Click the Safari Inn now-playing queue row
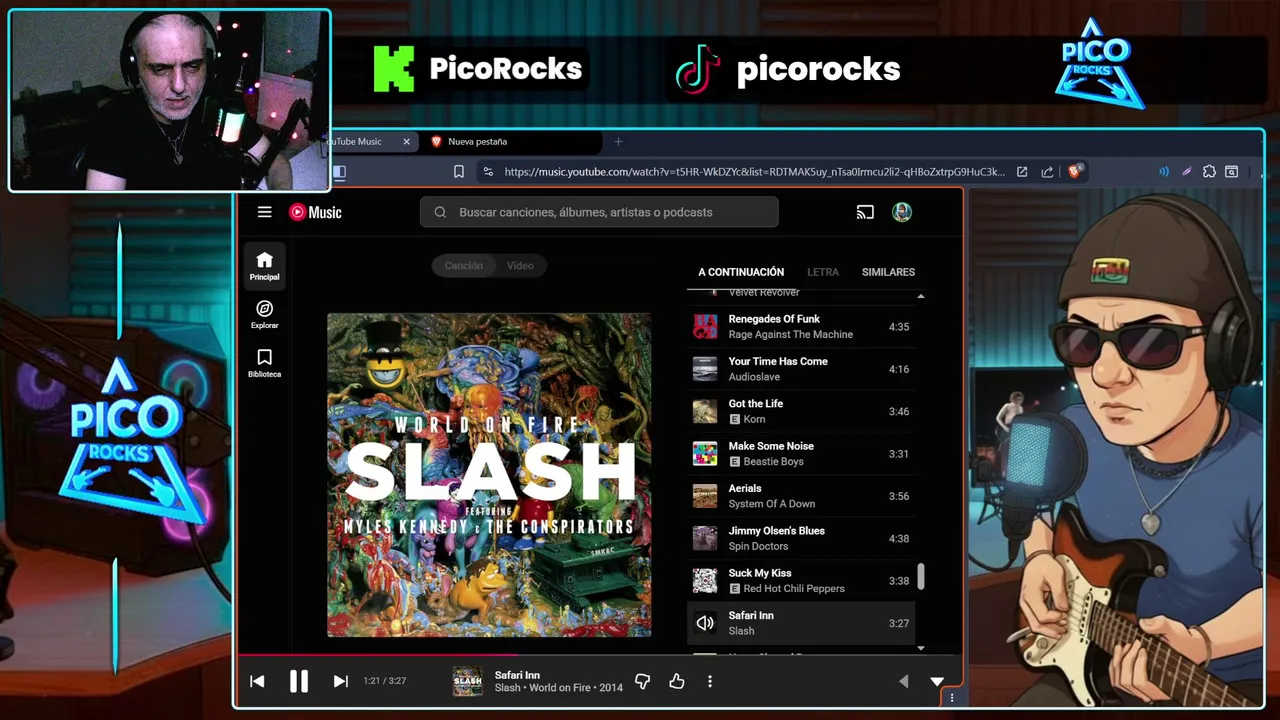Screen dimensions: 1280x720 click(801, 623)
